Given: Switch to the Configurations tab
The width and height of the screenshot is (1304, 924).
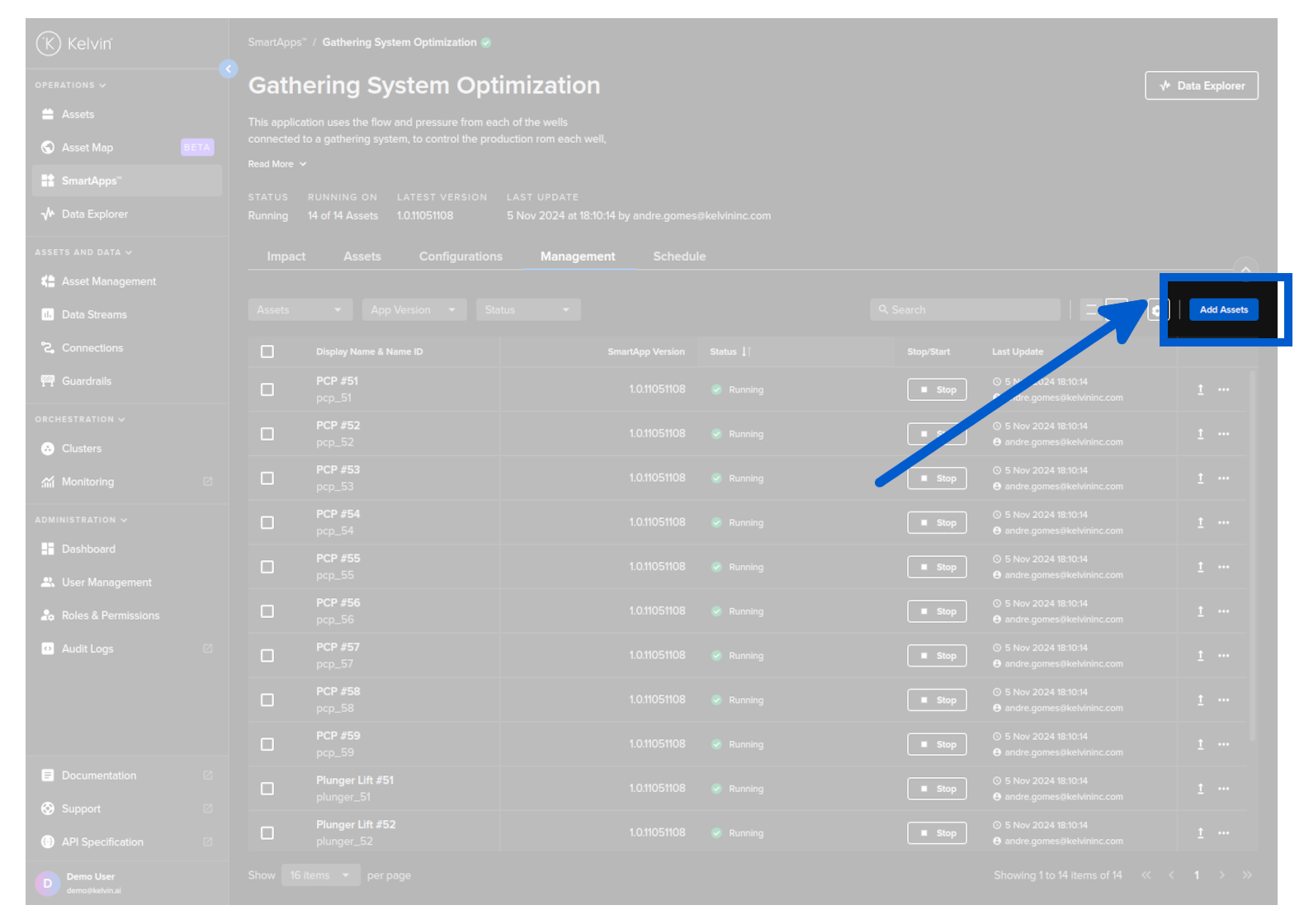Looking at the screenshot, I should (461, 257).
